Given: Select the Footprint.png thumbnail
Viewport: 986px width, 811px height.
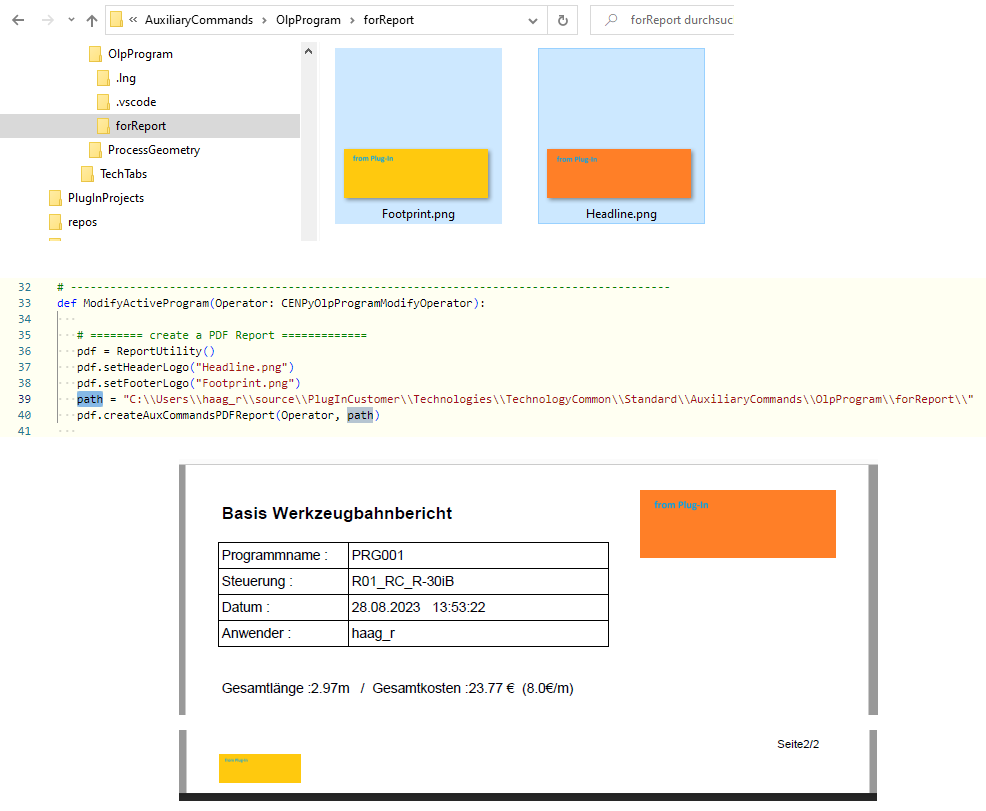Looking at the screenshot, I should 418,136.
